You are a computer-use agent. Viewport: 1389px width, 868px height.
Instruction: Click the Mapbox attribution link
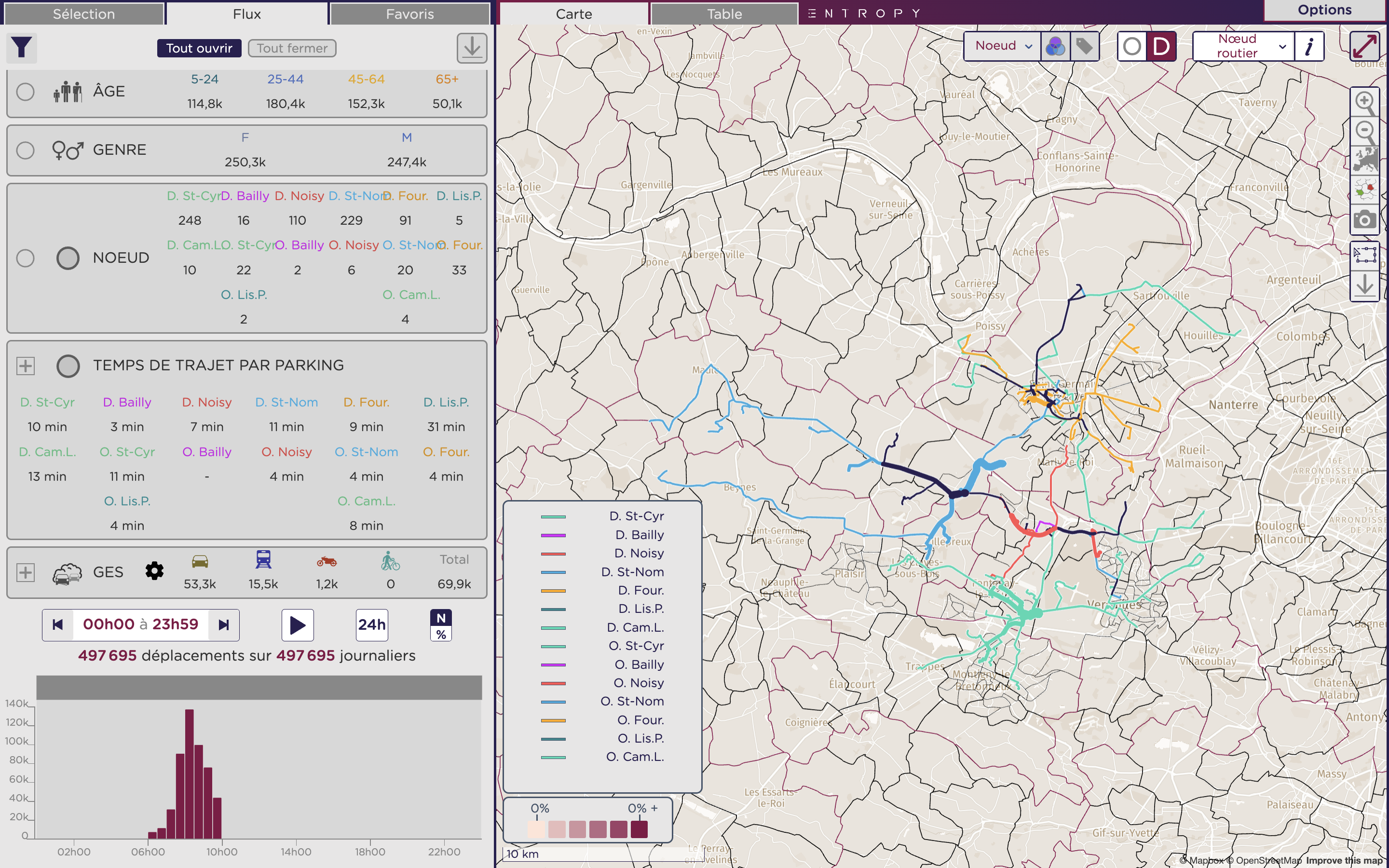pyautogui.click(x=1202, y=860)
